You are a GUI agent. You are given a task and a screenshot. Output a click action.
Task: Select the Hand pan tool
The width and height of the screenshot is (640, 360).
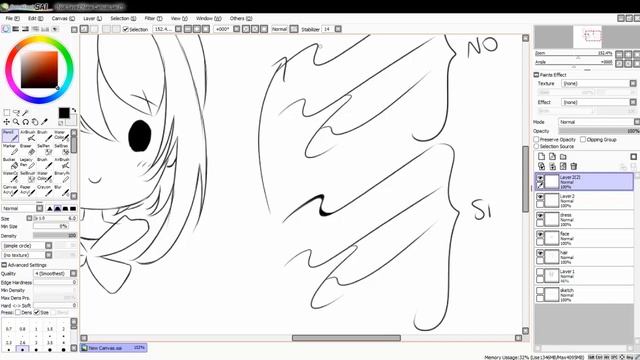35,122
